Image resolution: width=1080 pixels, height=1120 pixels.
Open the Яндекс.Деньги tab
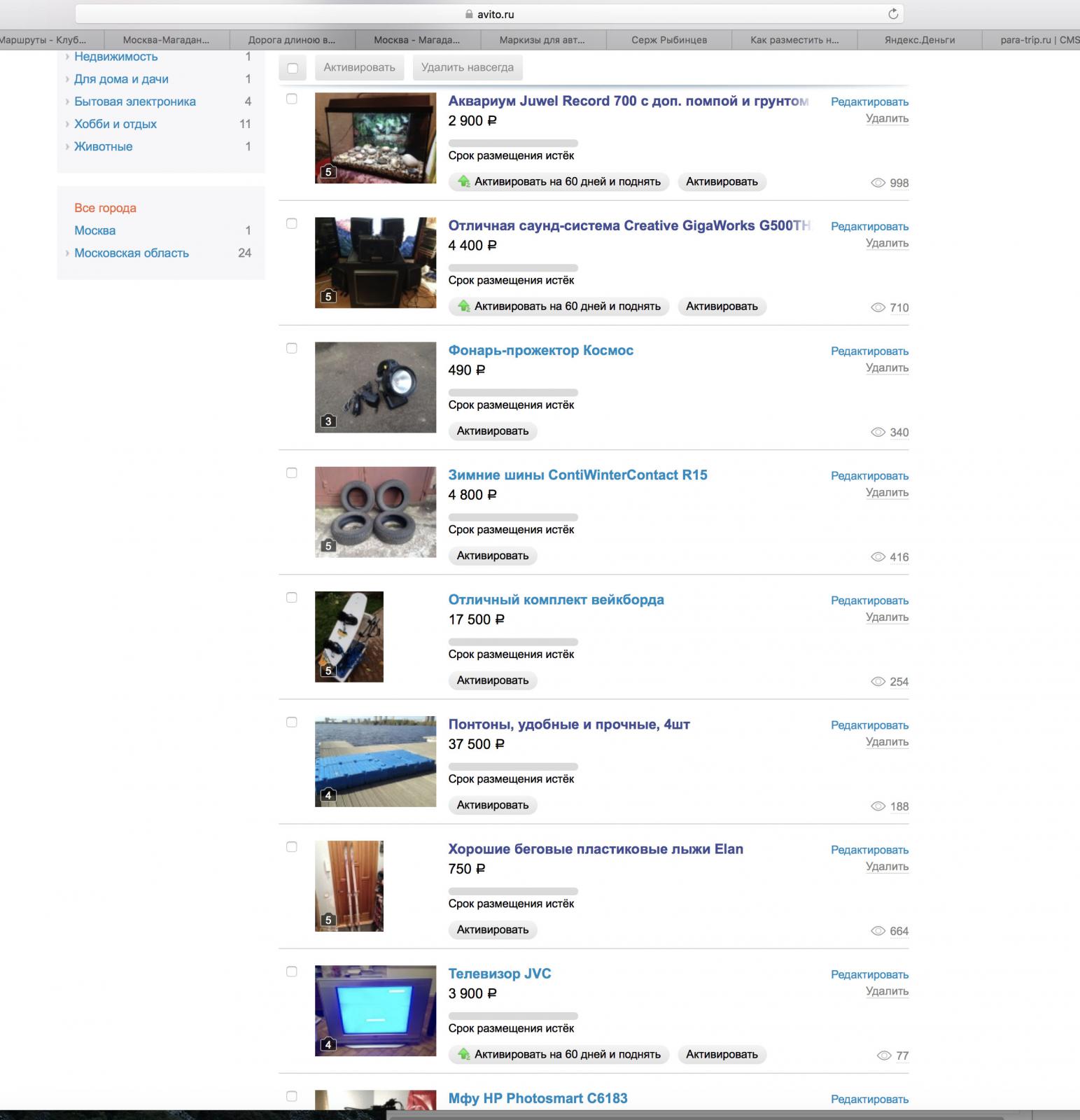point(920,40)
